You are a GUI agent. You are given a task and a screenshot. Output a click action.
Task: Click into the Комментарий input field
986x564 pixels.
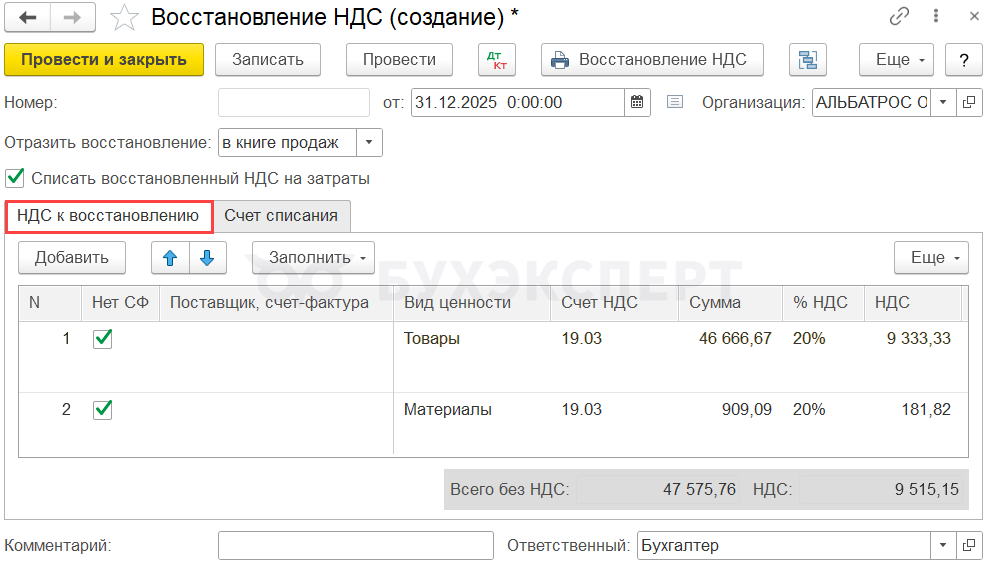(x=355, y=546)
